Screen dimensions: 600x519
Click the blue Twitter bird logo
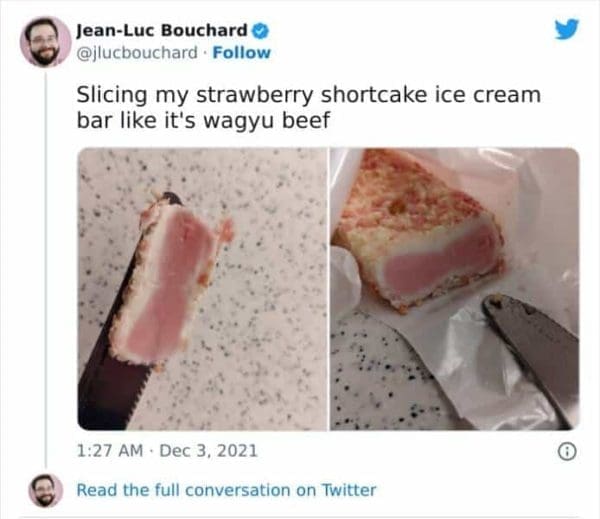[567, 29]
